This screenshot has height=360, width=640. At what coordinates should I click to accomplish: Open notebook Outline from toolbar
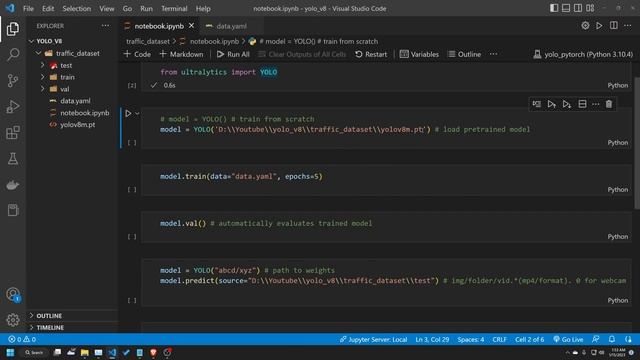pyautogui.click(x=464, y=54)
